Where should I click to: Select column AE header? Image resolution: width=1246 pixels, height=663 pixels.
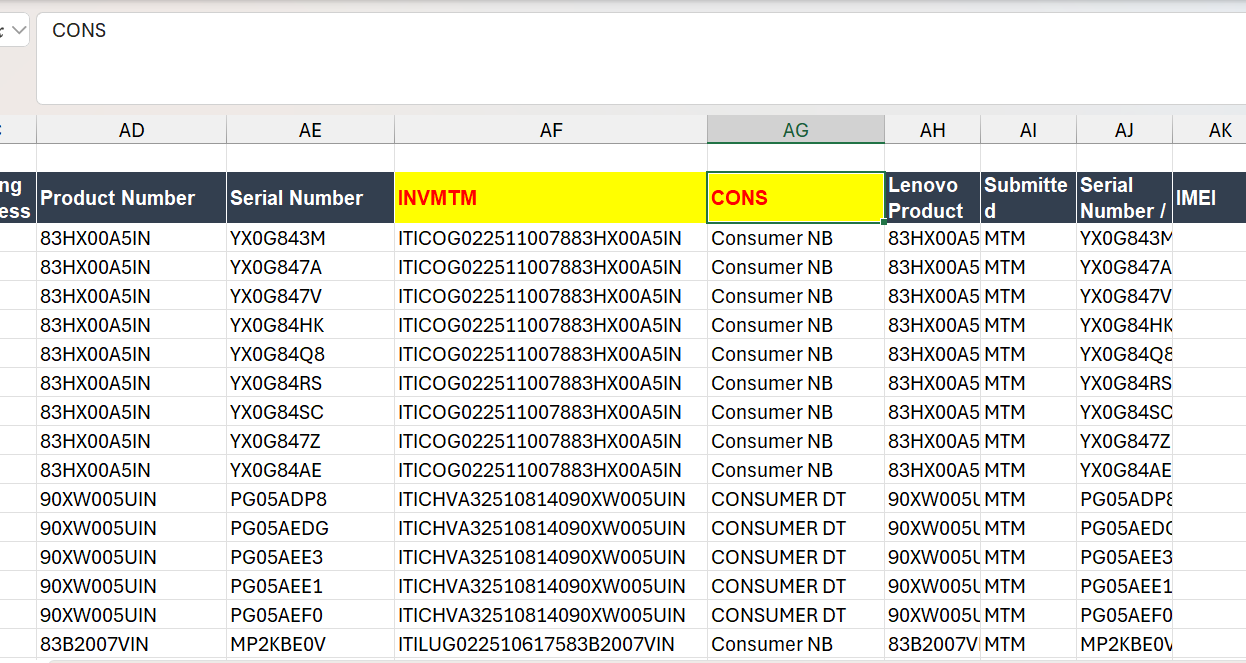[x=310, y=130]
